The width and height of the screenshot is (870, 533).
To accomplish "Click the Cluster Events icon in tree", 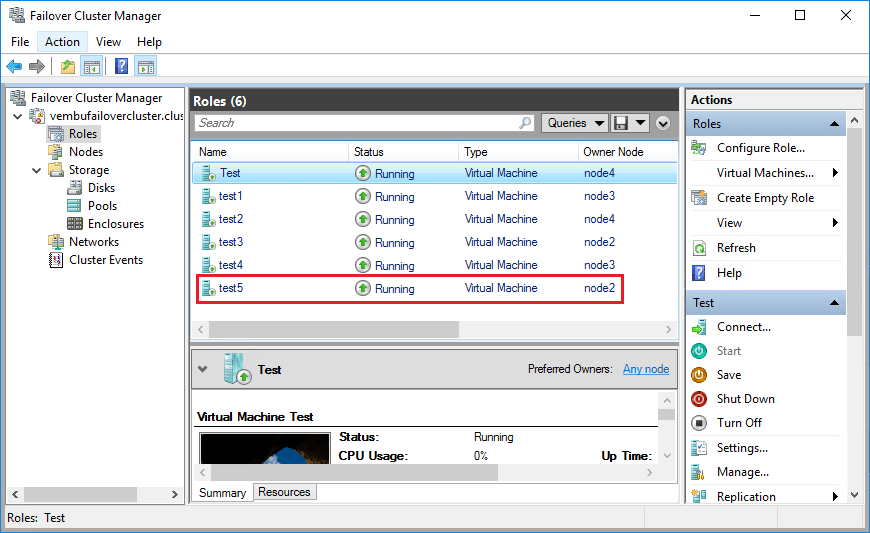I will click(x=56, y=260).
